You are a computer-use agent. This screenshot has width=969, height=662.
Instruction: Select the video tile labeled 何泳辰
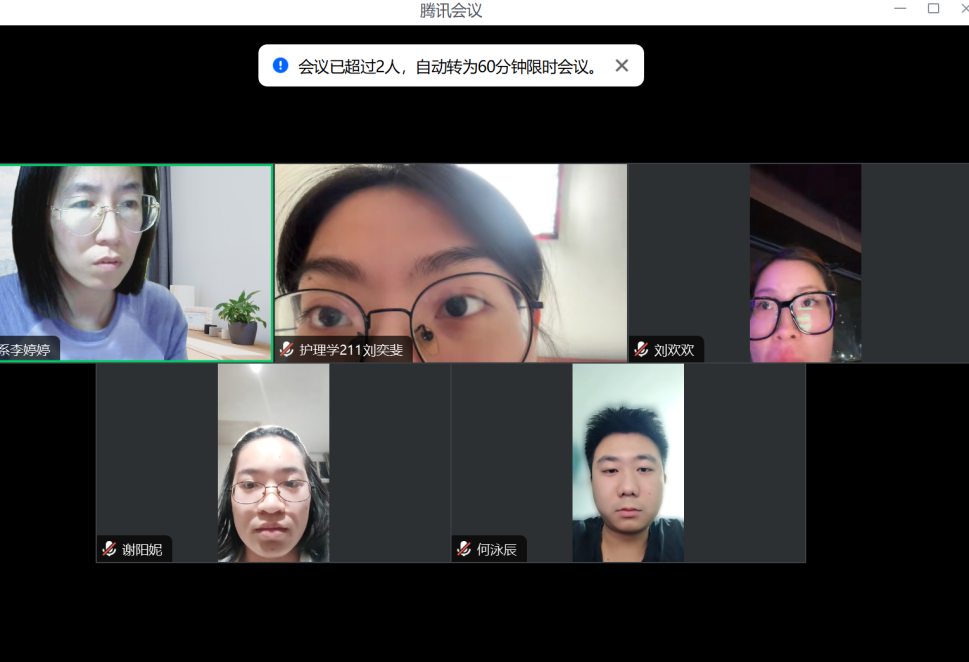[x=628, y=462]
